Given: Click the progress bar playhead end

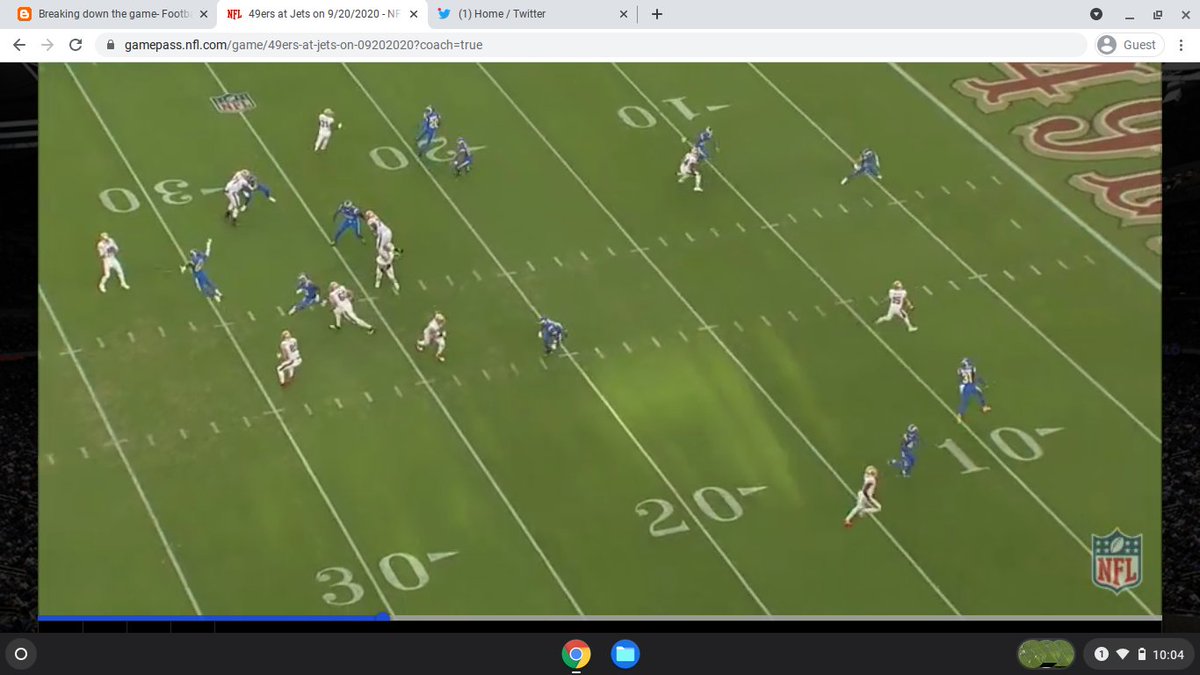Looking at the screenshot, I should (x=385, y=618).
